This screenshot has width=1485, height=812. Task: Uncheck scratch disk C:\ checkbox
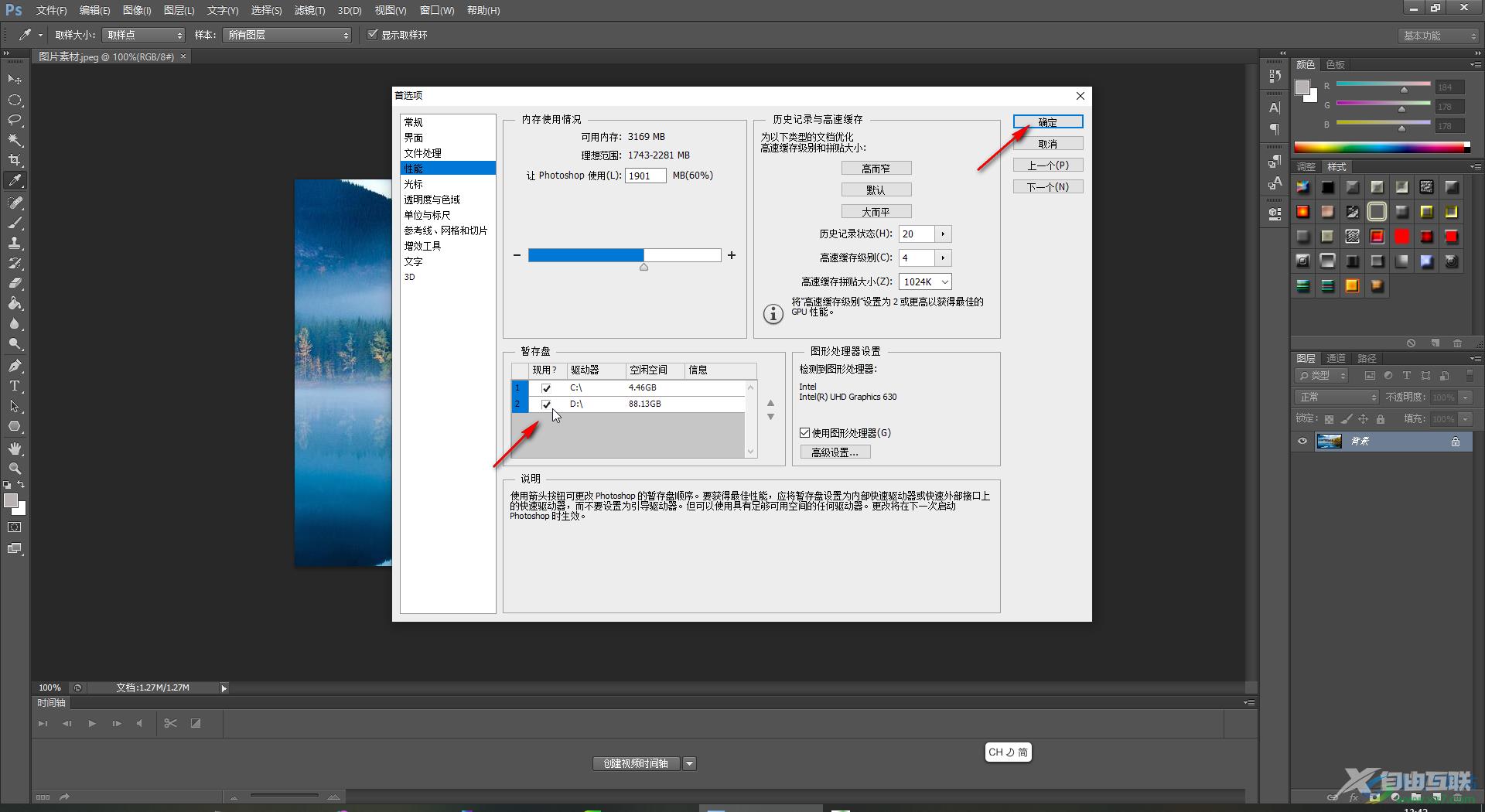tap(547, 388)
